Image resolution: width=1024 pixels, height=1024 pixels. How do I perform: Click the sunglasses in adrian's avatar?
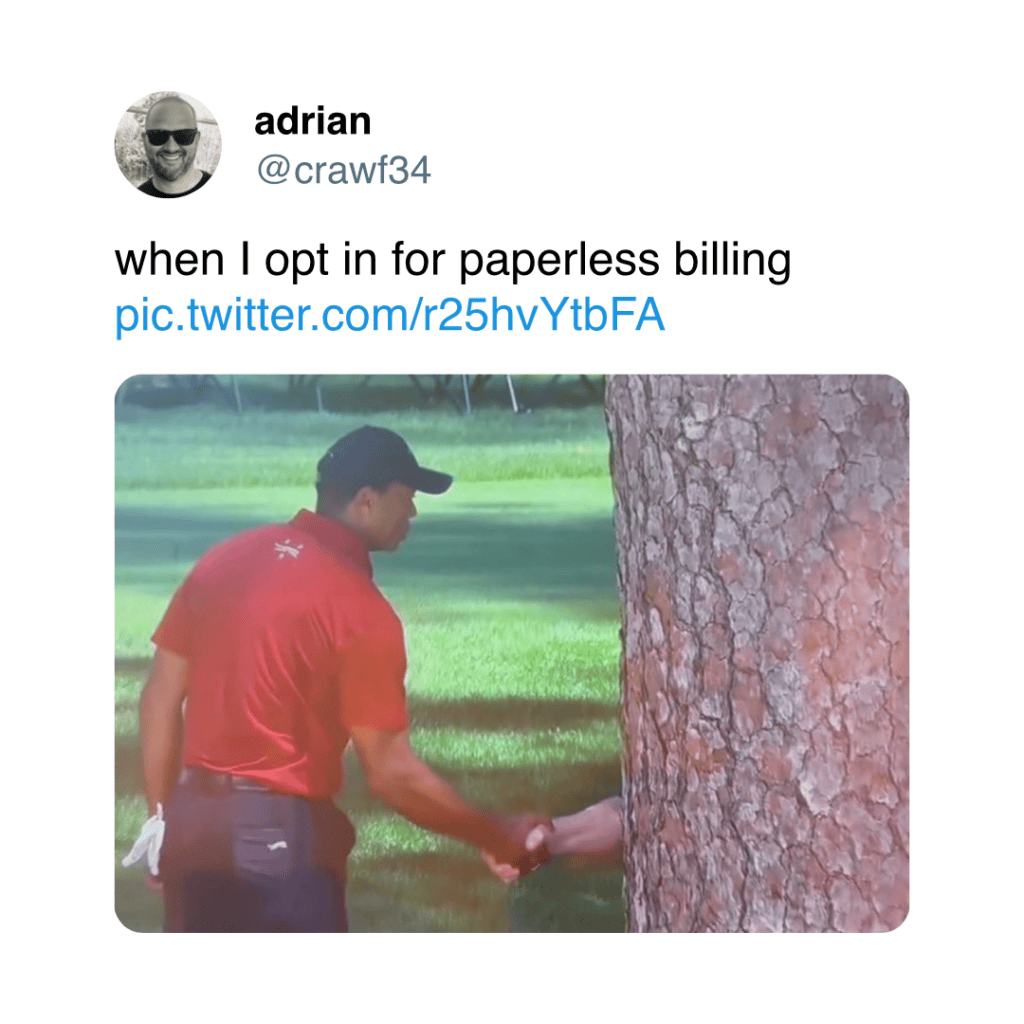coord(170,137)
